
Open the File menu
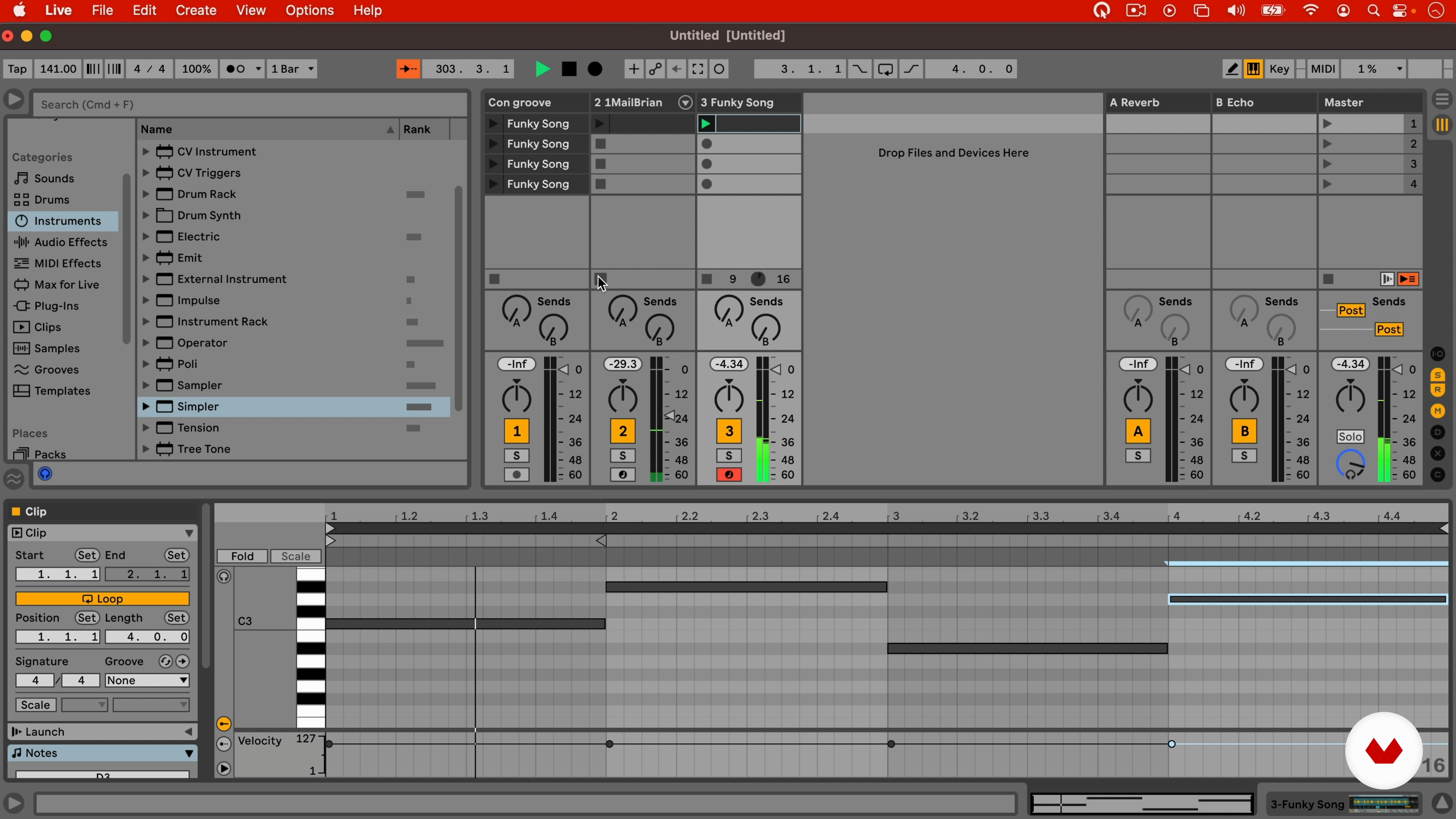click(x=102, y=11)
